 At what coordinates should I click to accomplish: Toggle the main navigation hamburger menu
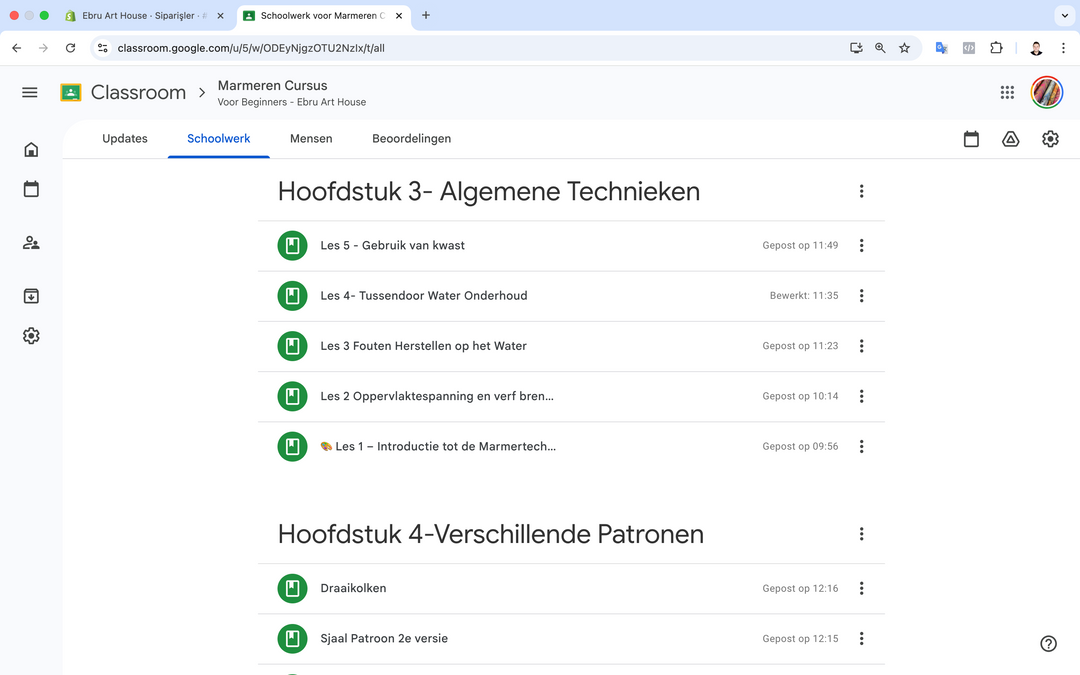click(29, 91)
